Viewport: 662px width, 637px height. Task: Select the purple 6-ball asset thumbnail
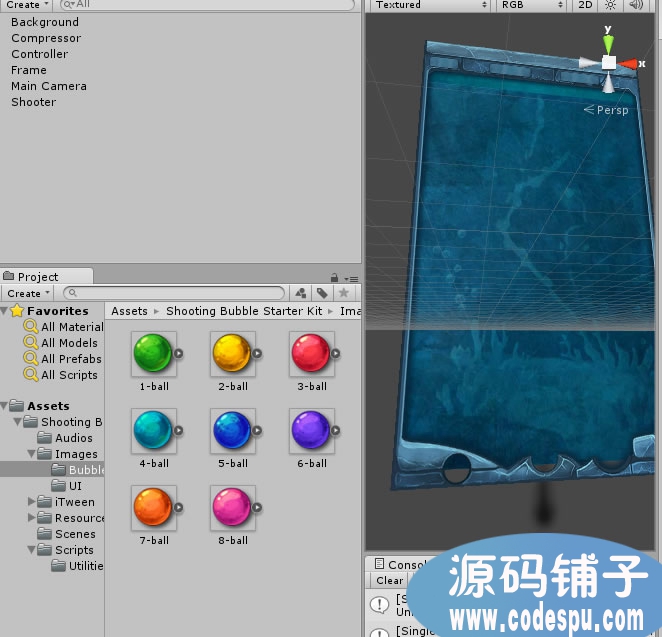(x=311, y=430)
